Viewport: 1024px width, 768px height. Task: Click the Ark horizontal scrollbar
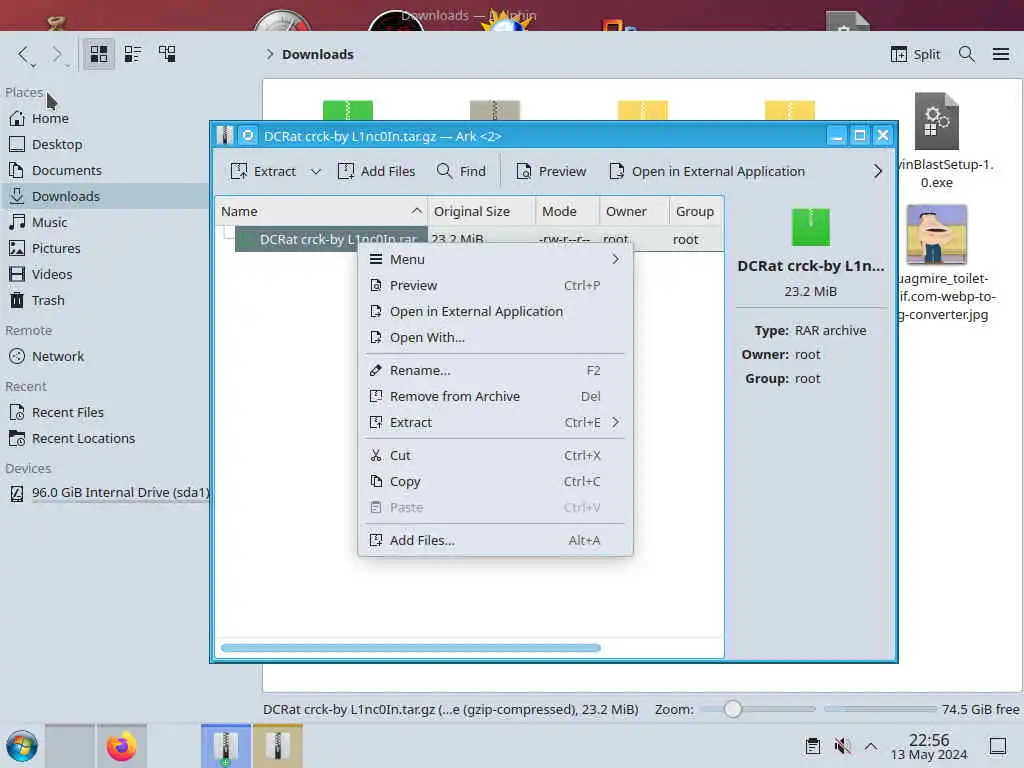click(x=411, y=648)
